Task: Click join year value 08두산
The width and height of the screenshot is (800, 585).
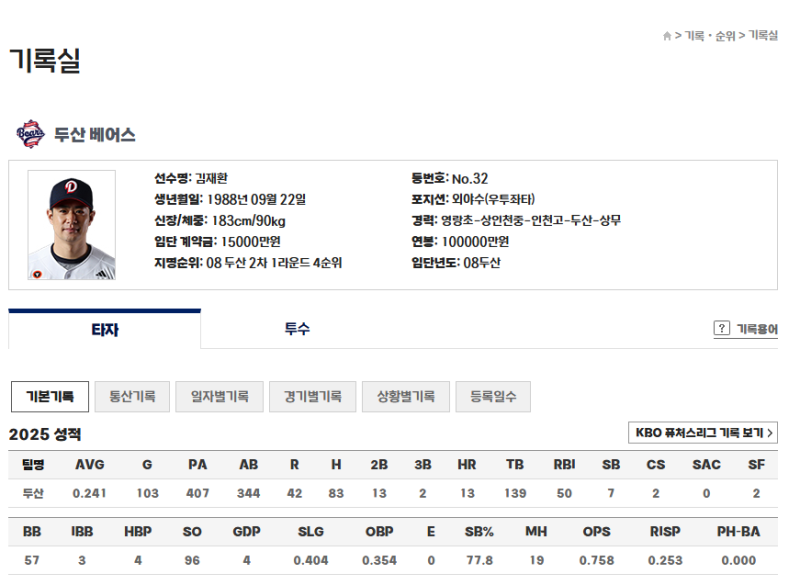Action: tap(482, 263)
